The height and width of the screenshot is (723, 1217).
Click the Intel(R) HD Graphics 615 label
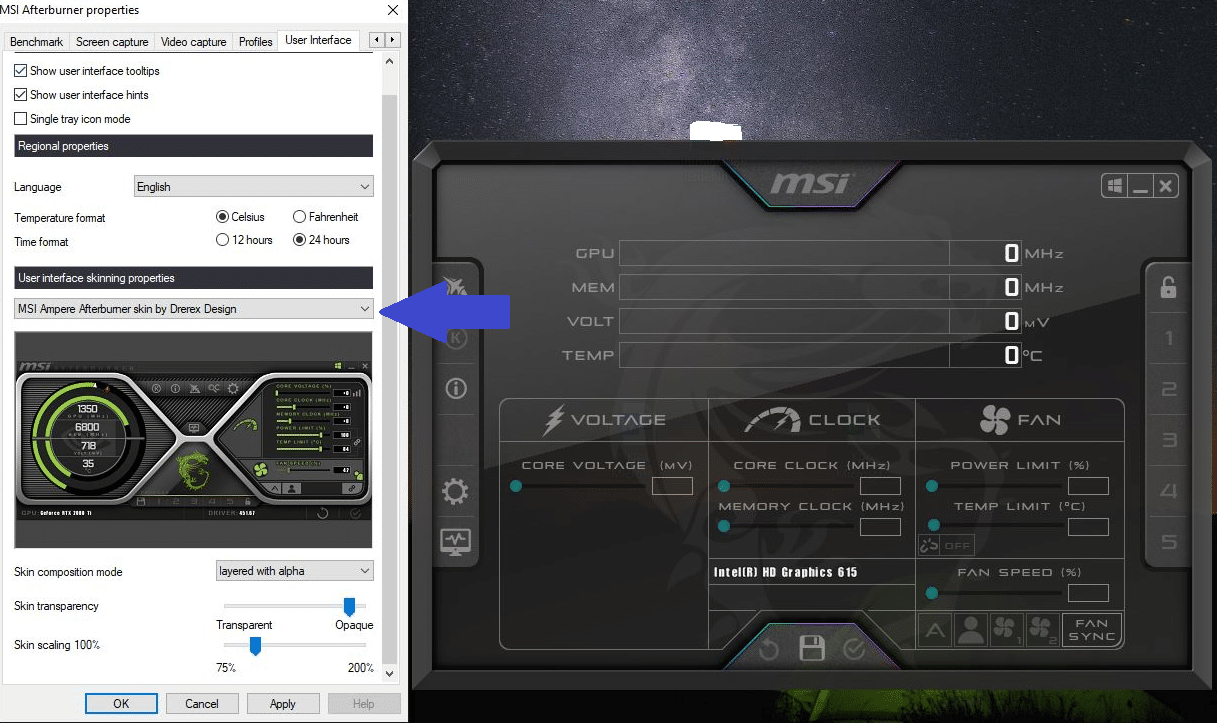(x=786, y=572)
